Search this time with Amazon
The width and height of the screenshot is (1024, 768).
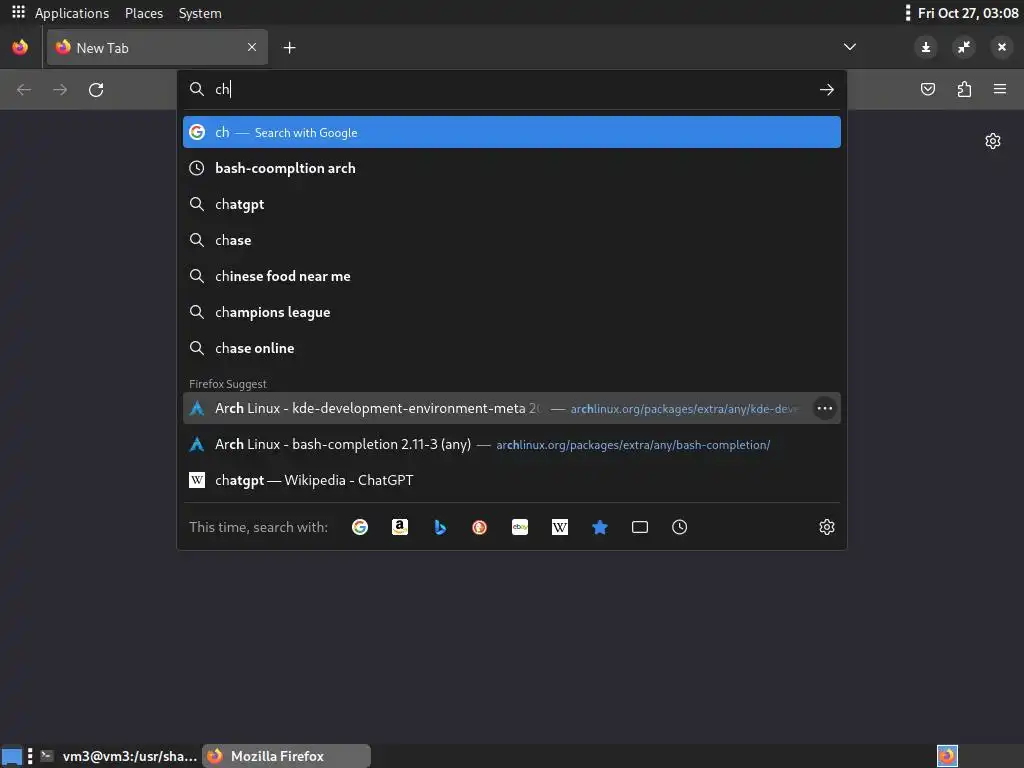point(400,527)
